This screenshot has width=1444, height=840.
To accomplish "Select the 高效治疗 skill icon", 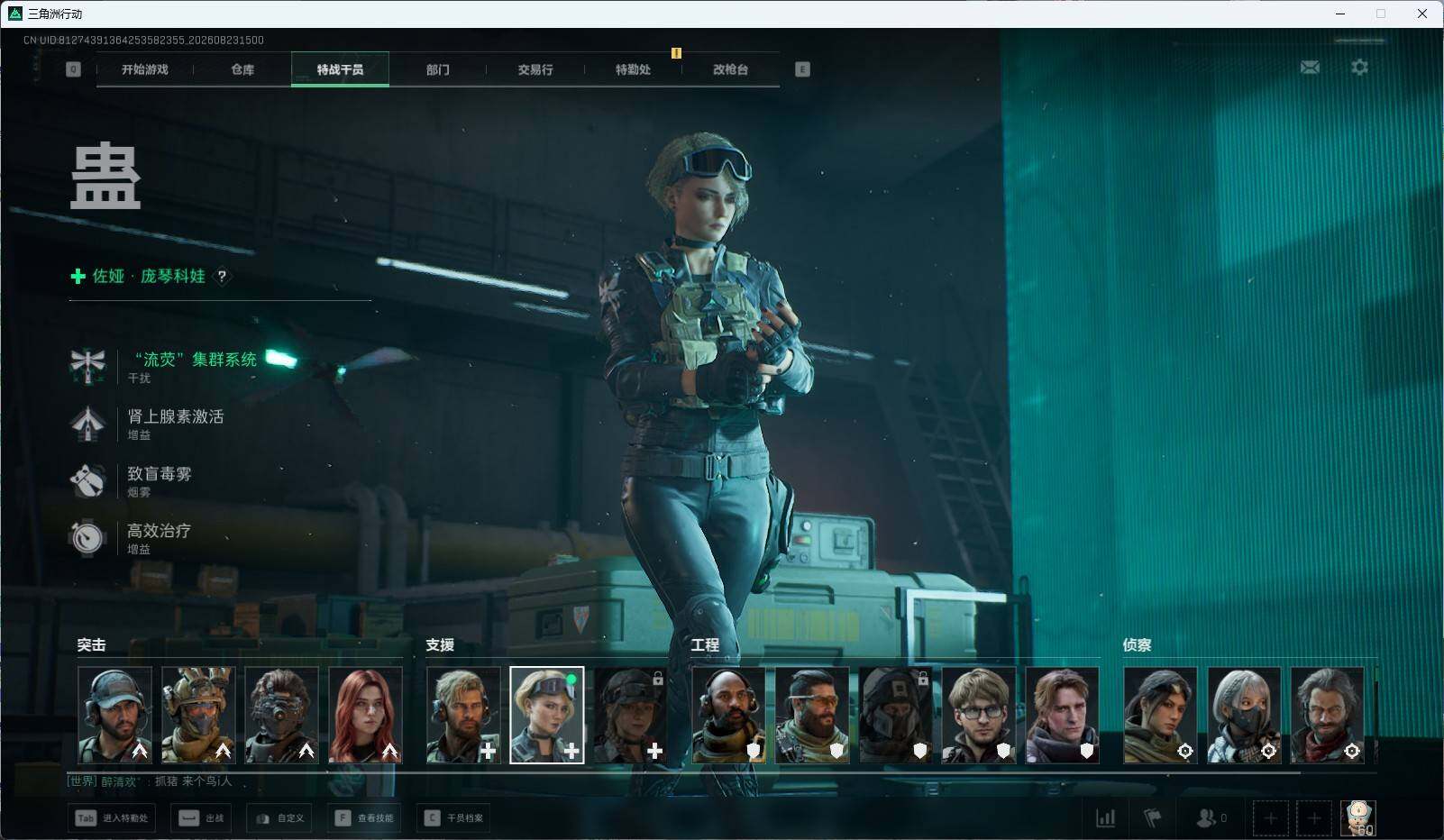I will click(87, 537).
